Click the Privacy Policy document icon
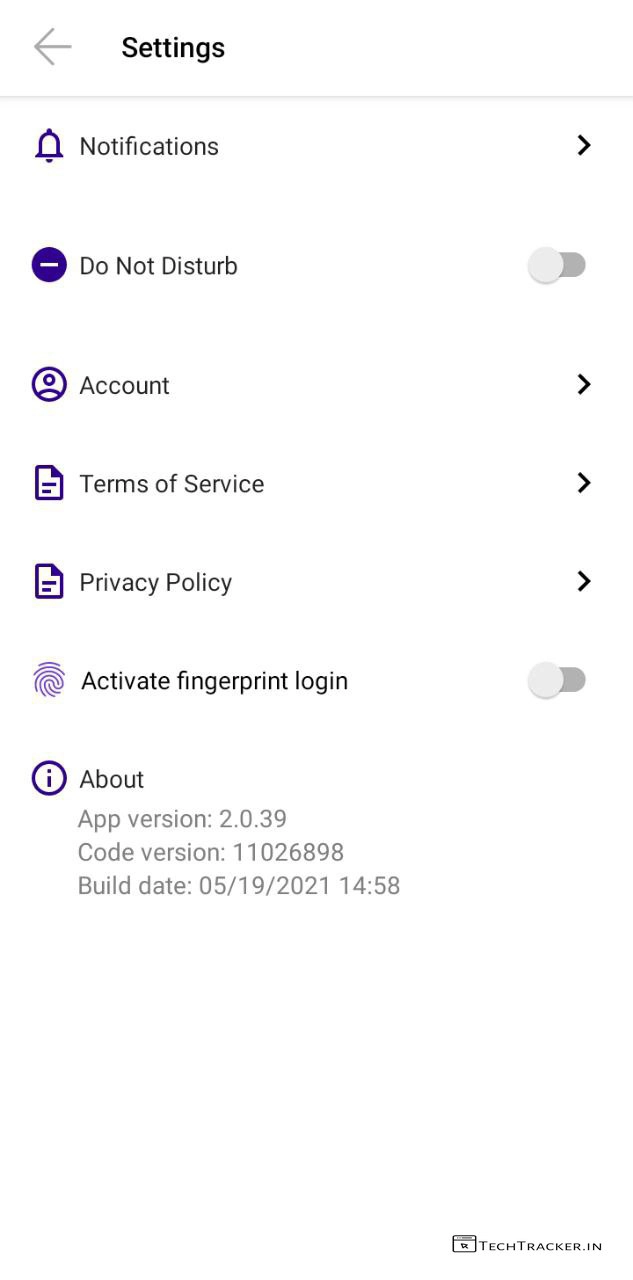 49,582
